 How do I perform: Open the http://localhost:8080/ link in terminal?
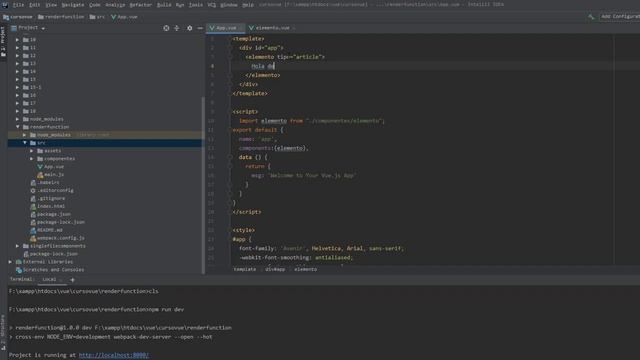[x=113, y=355]
